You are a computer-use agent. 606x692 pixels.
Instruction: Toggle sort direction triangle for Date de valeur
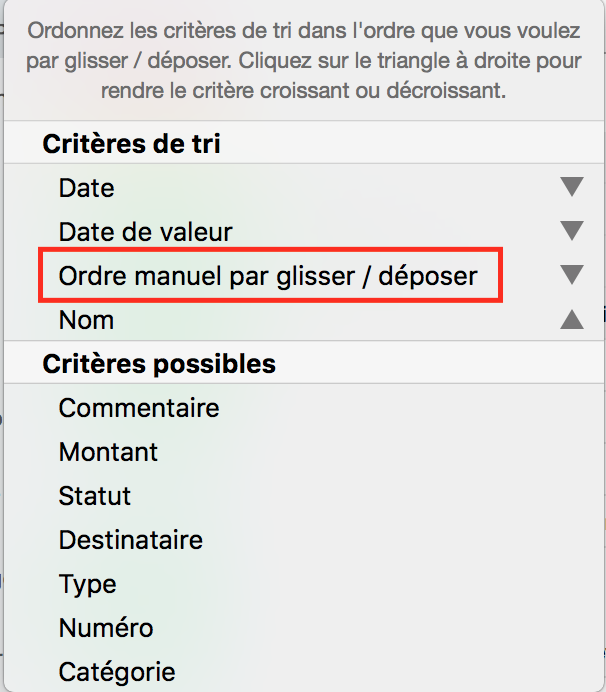coord(571,231)
